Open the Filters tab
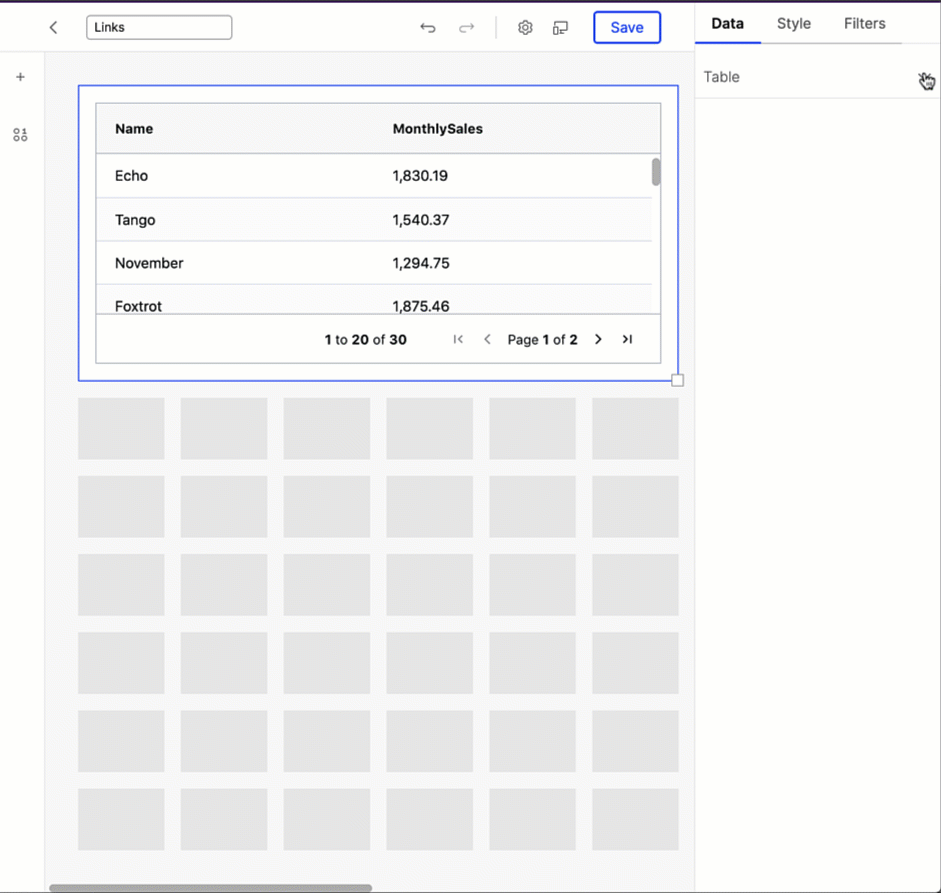This screenshot has height=893, width=941. [x=864, y=23]
